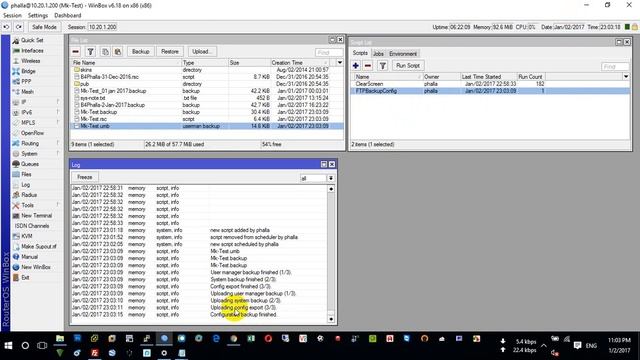Open KVM in the sidebar

tap(27, 236)
